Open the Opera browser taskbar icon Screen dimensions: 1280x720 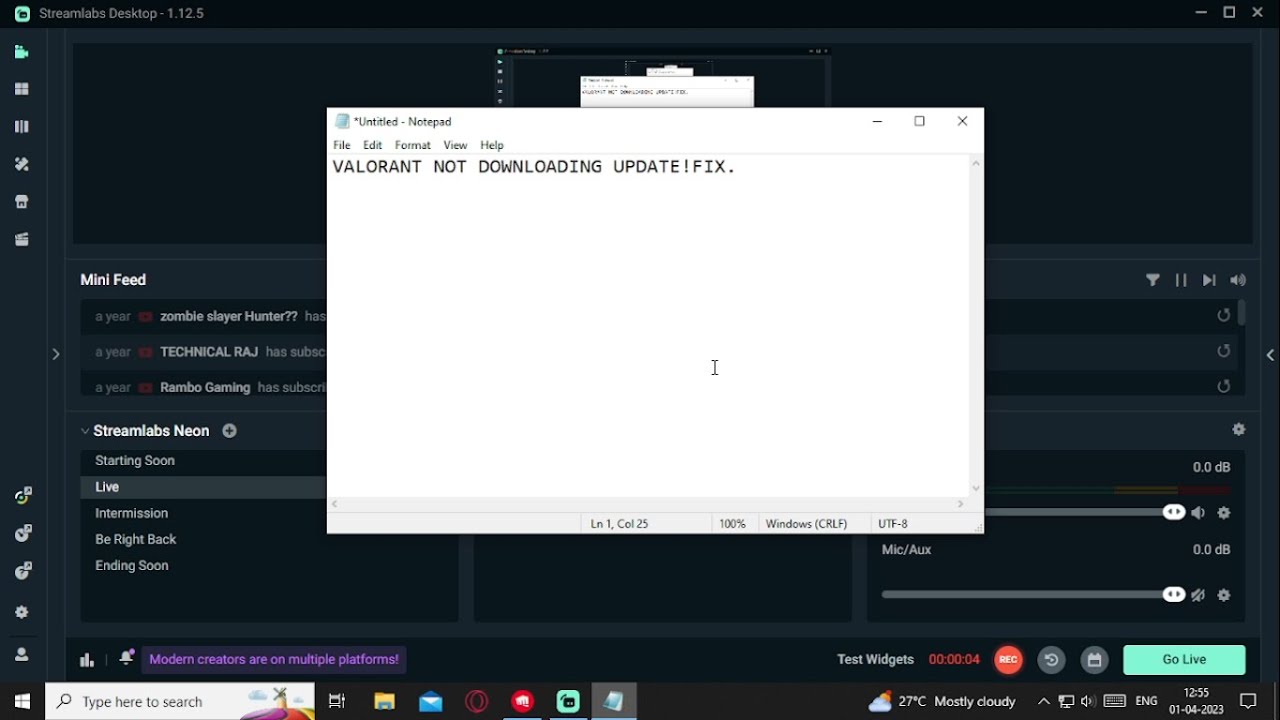pyautogui.click(x=477, y=701)
